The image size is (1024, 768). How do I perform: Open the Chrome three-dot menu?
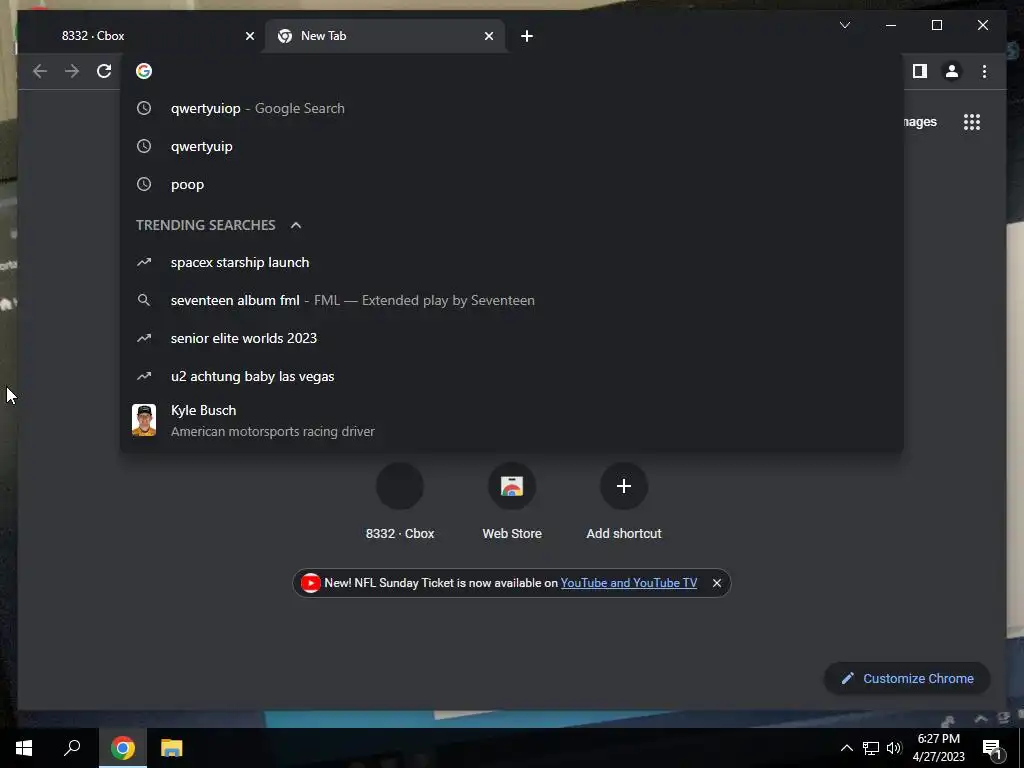(984, 71)
